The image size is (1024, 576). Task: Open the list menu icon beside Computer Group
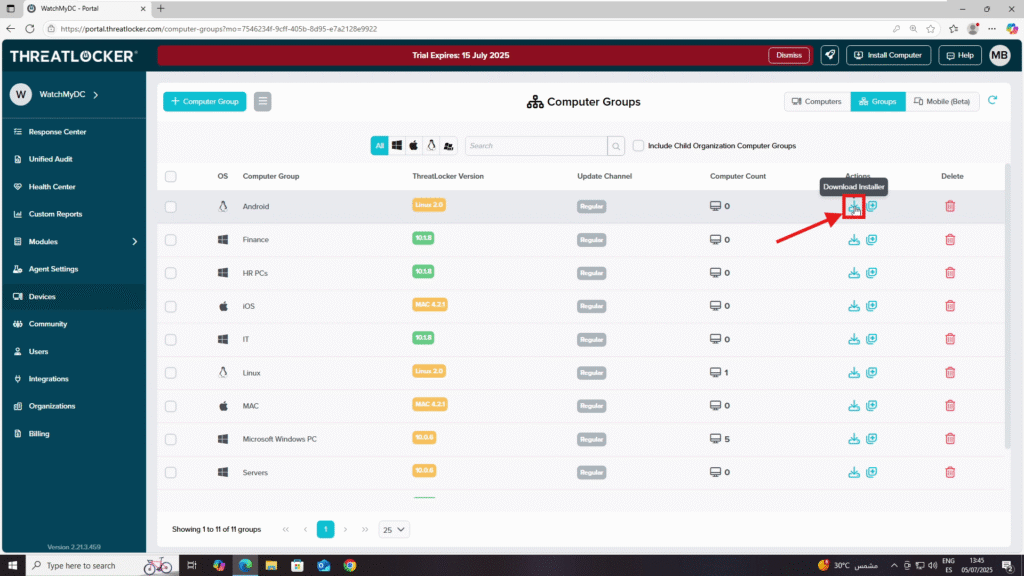263,101
